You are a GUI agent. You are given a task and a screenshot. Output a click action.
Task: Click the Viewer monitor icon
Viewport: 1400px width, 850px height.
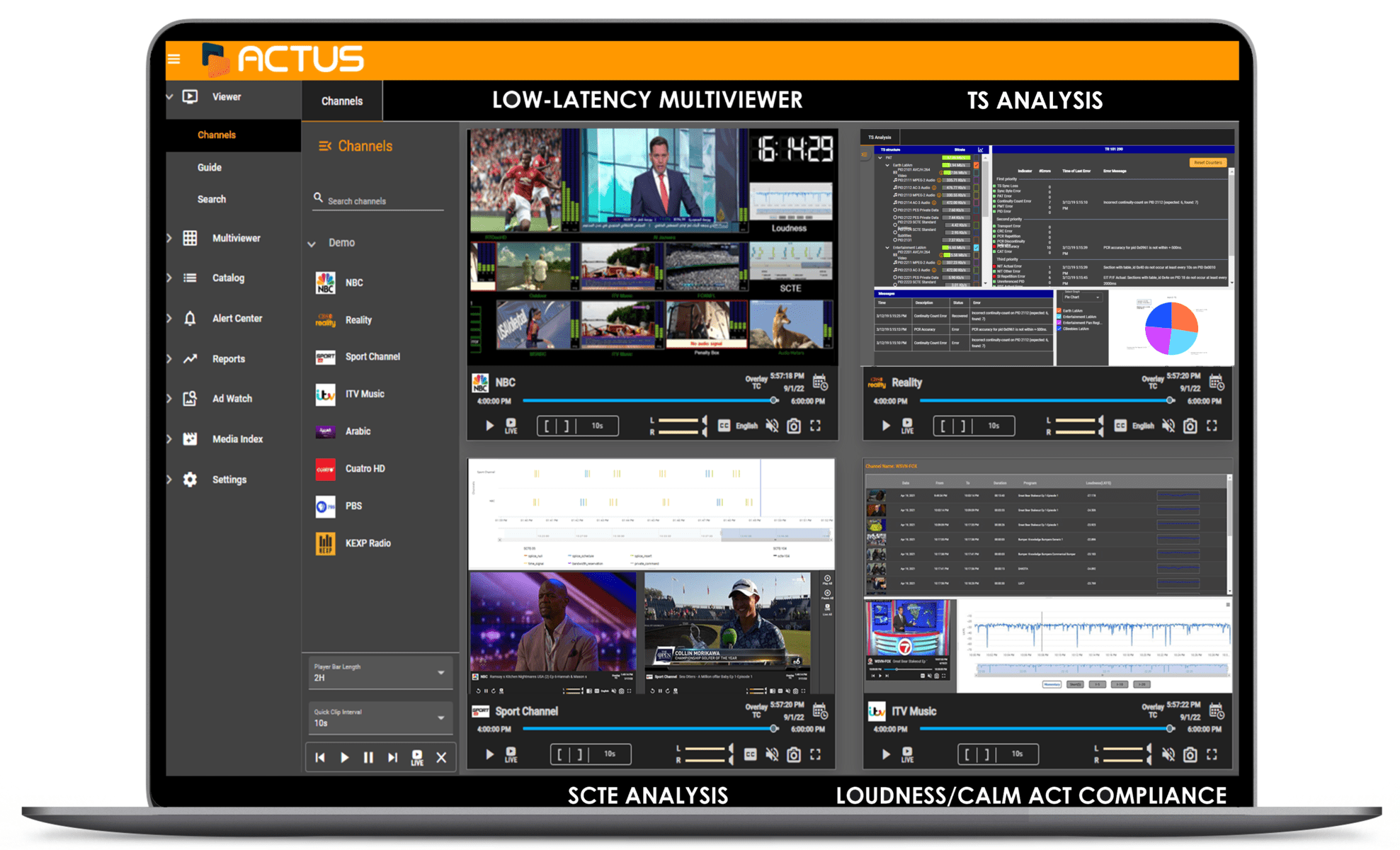coord(190,97)
